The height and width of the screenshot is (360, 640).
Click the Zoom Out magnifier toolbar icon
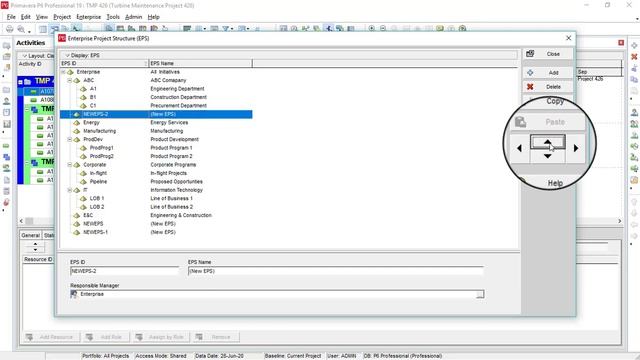click(x=383, y=29)
